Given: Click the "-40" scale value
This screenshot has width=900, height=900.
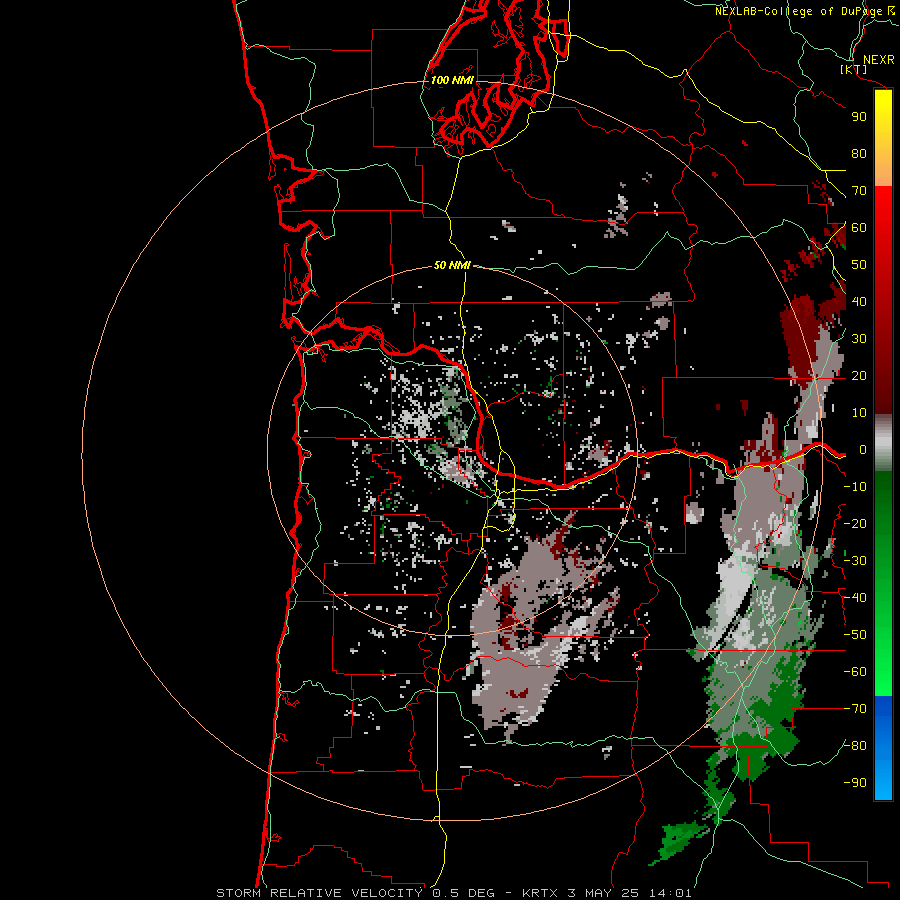Looking at the screenshot, I should tap(855, 598).
